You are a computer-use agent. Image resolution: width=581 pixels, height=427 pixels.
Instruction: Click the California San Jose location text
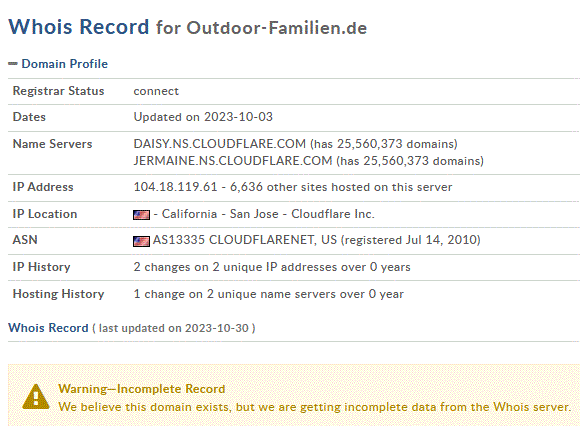coord(220,214)
